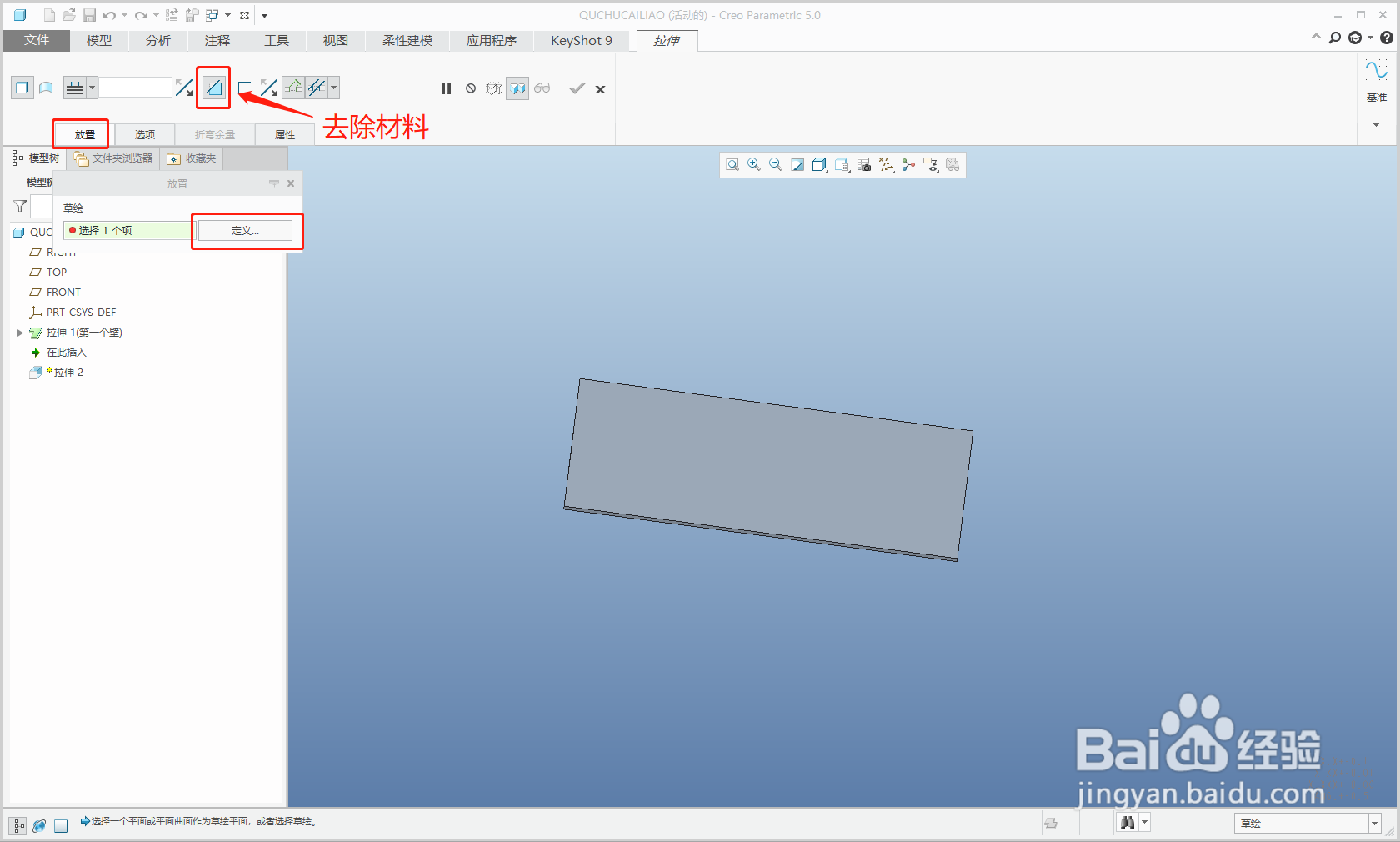Viewport: 1400px width, 842px height.
Task: Switch to the 柔性建模 ribbon tab
Action: coord(407,40)
